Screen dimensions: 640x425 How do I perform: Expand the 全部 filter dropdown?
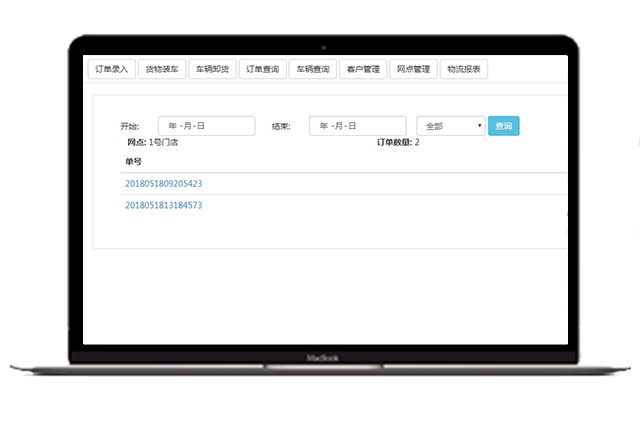[x=448, y=126]
